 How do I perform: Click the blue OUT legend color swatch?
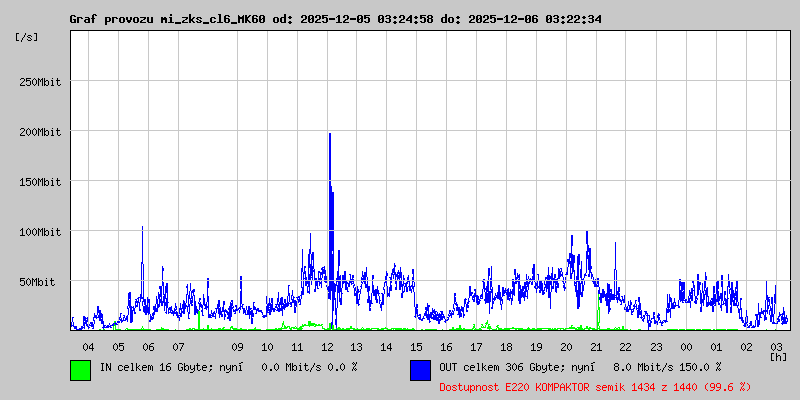coord(420,369)
